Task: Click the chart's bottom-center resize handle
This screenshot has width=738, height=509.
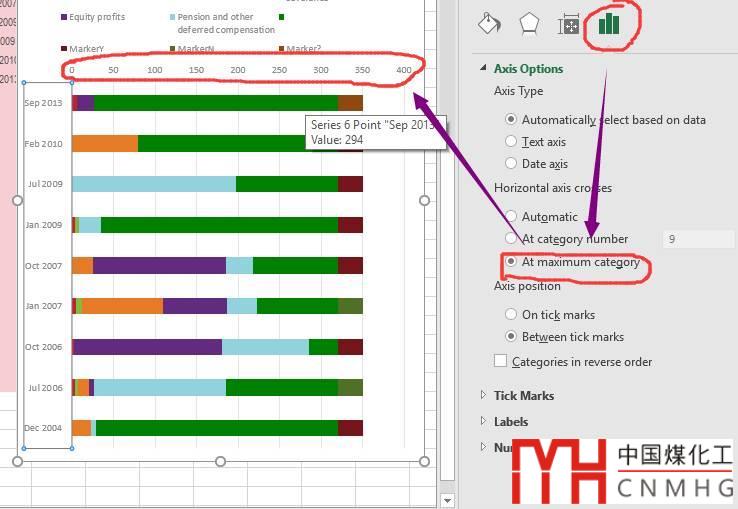Action: coord(220,461)
